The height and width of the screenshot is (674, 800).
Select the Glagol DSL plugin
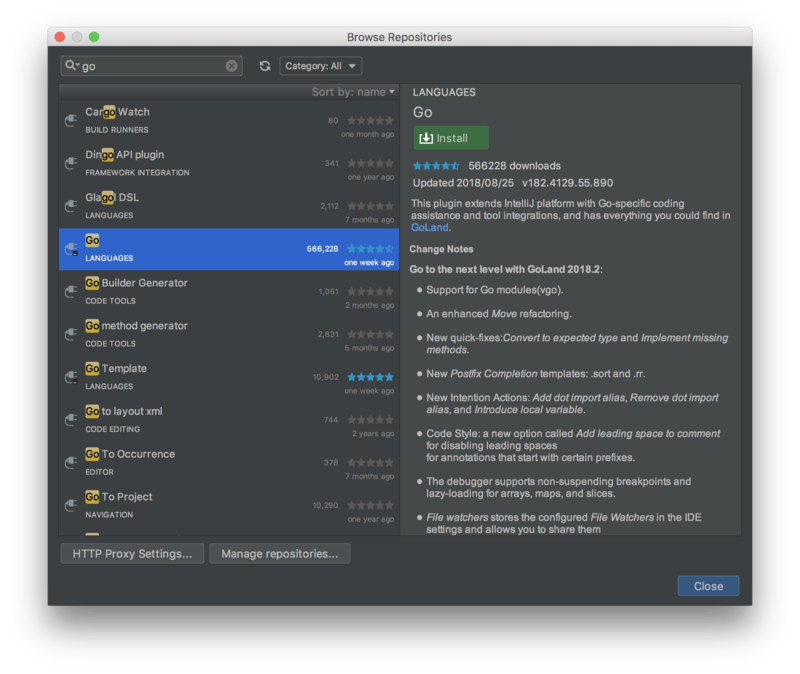pyautogui.click(x=229, y=207)
